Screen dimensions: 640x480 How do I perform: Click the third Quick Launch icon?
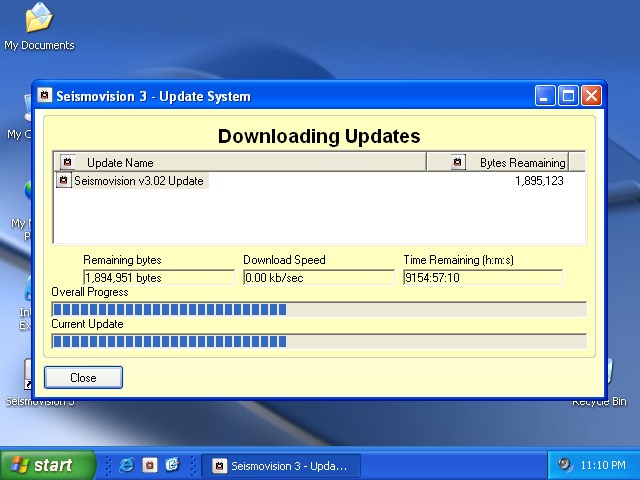coord(171,465)
